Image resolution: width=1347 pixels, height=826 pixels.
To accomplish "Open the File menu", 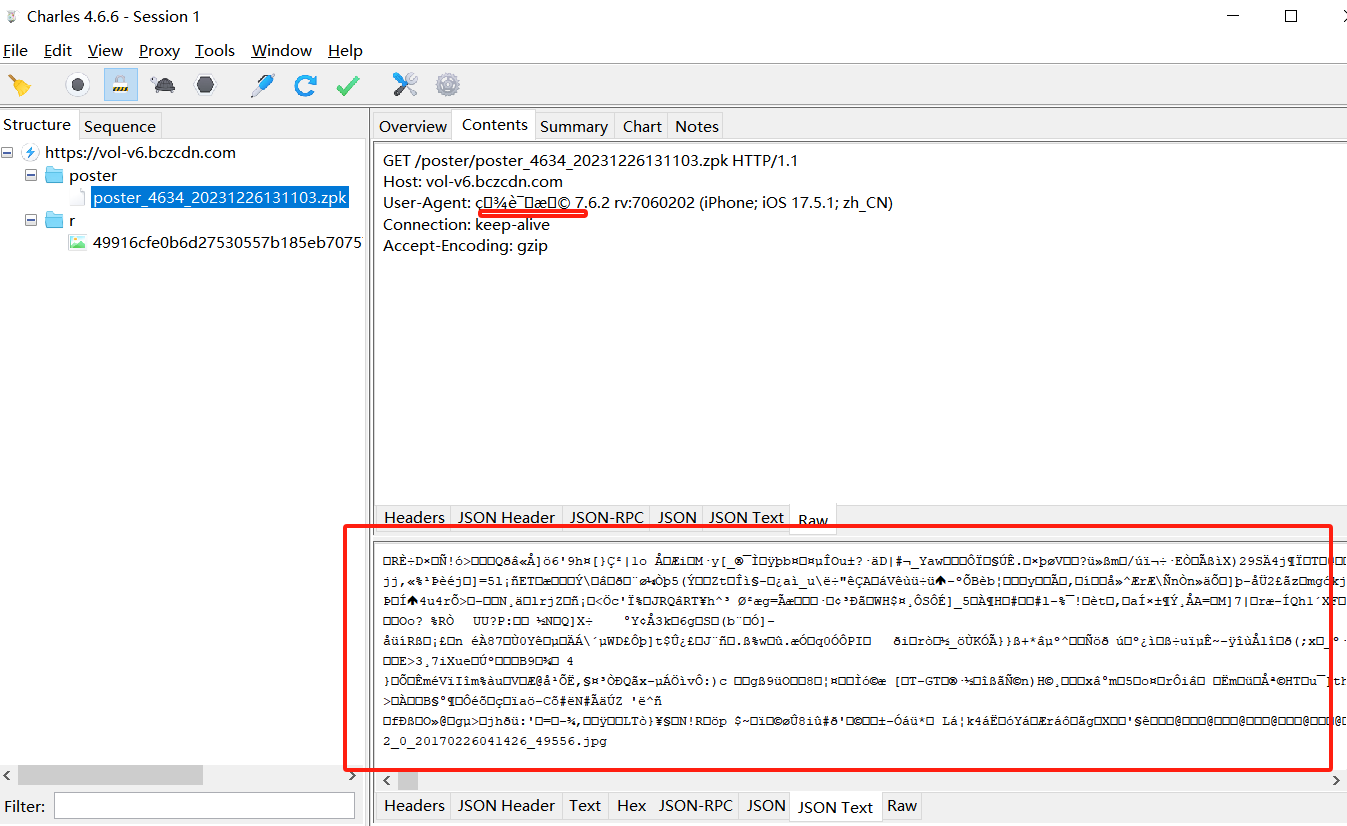I will point(15,51).
